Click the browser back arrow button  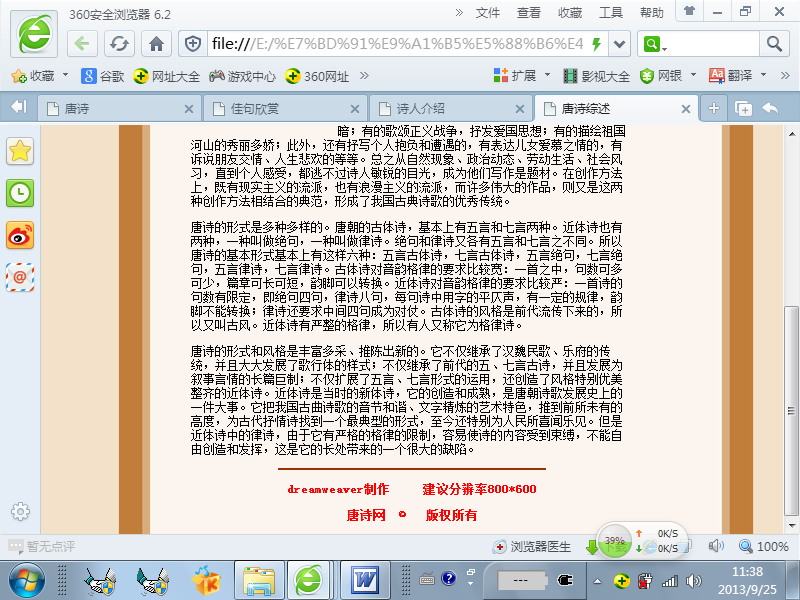[x=83, y=43]
